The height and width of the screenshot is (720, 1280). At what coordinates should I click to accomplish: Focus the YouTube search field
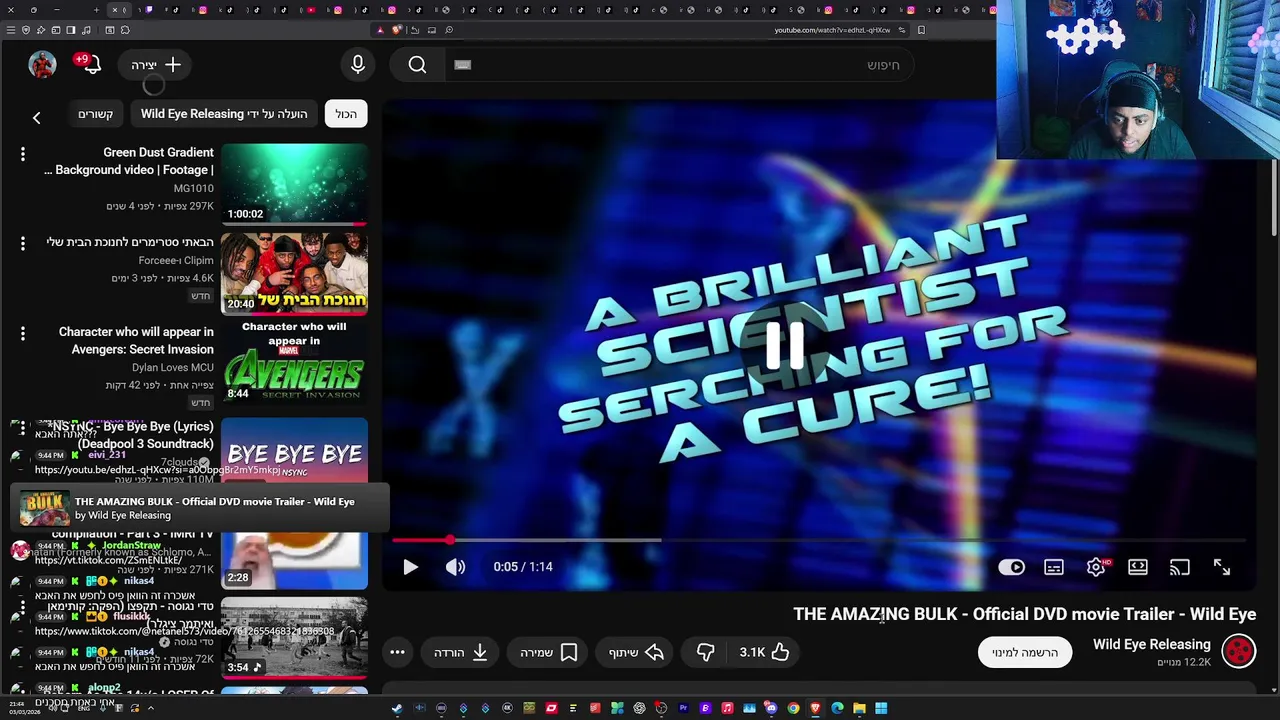point(680,65)
